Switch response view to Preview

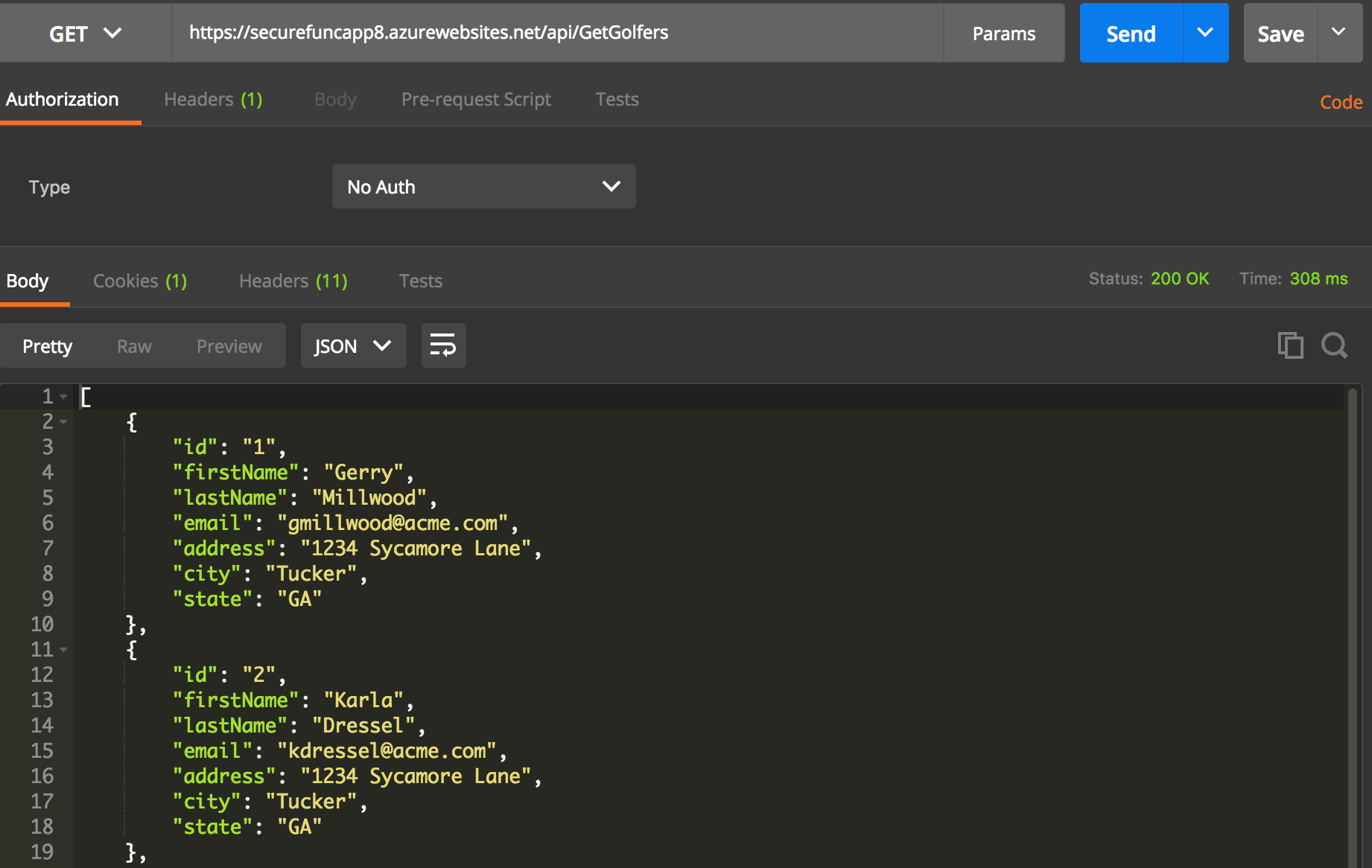click(229, 345)
